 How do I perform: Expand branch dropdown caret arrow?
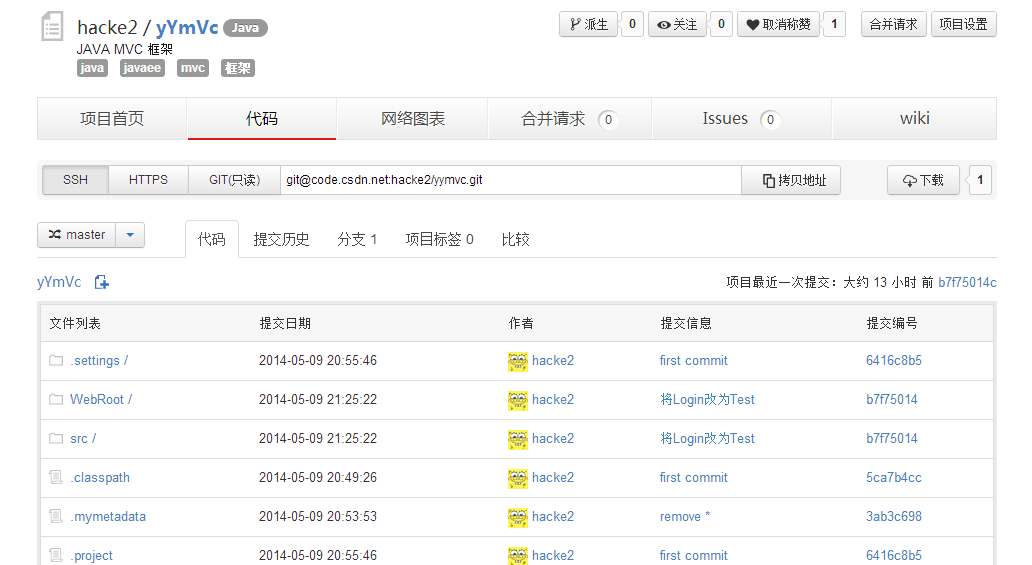pyautogui.click(x=130, y=235)
